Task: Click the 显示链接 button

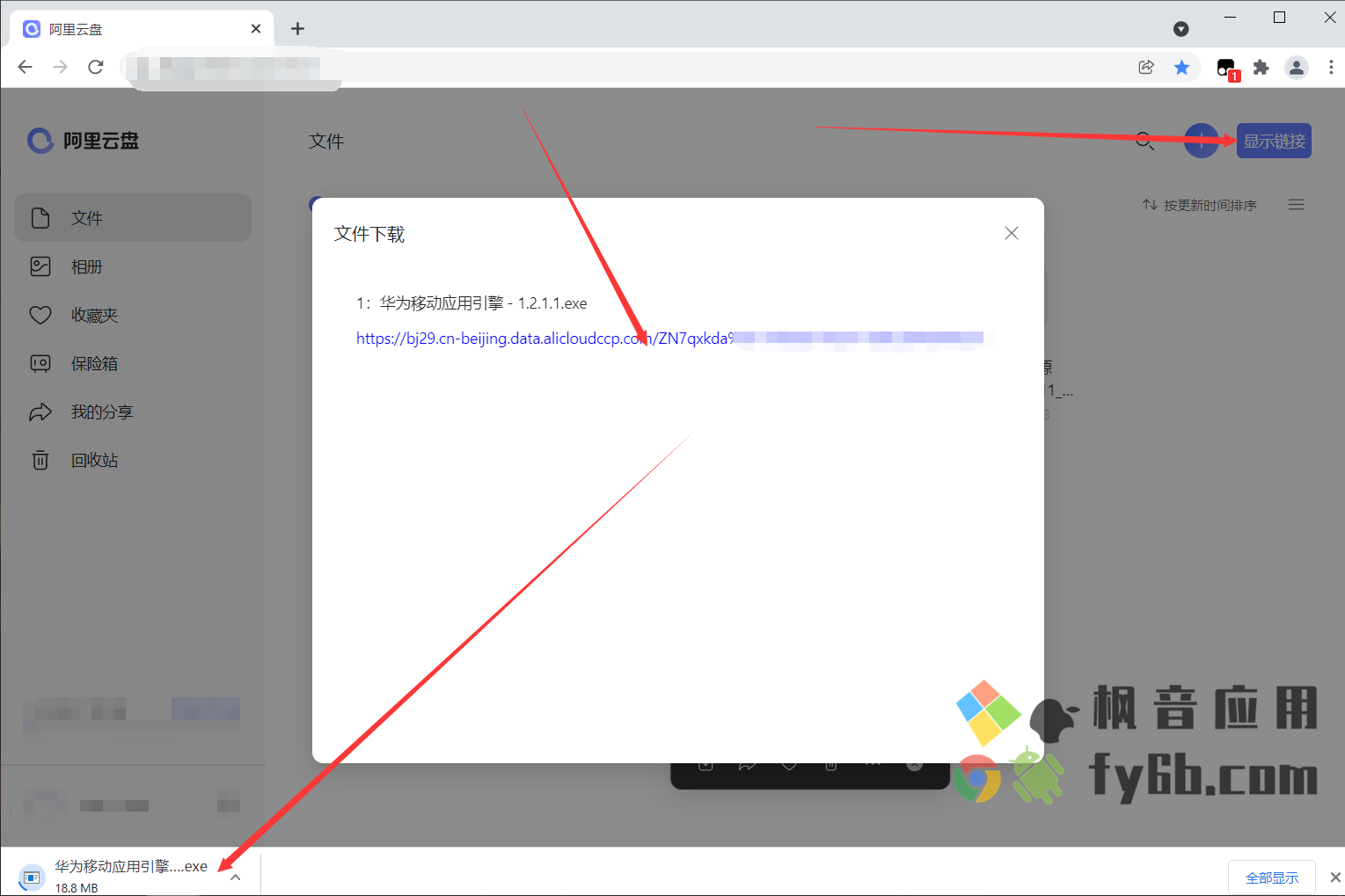Action: point(1274,141)
